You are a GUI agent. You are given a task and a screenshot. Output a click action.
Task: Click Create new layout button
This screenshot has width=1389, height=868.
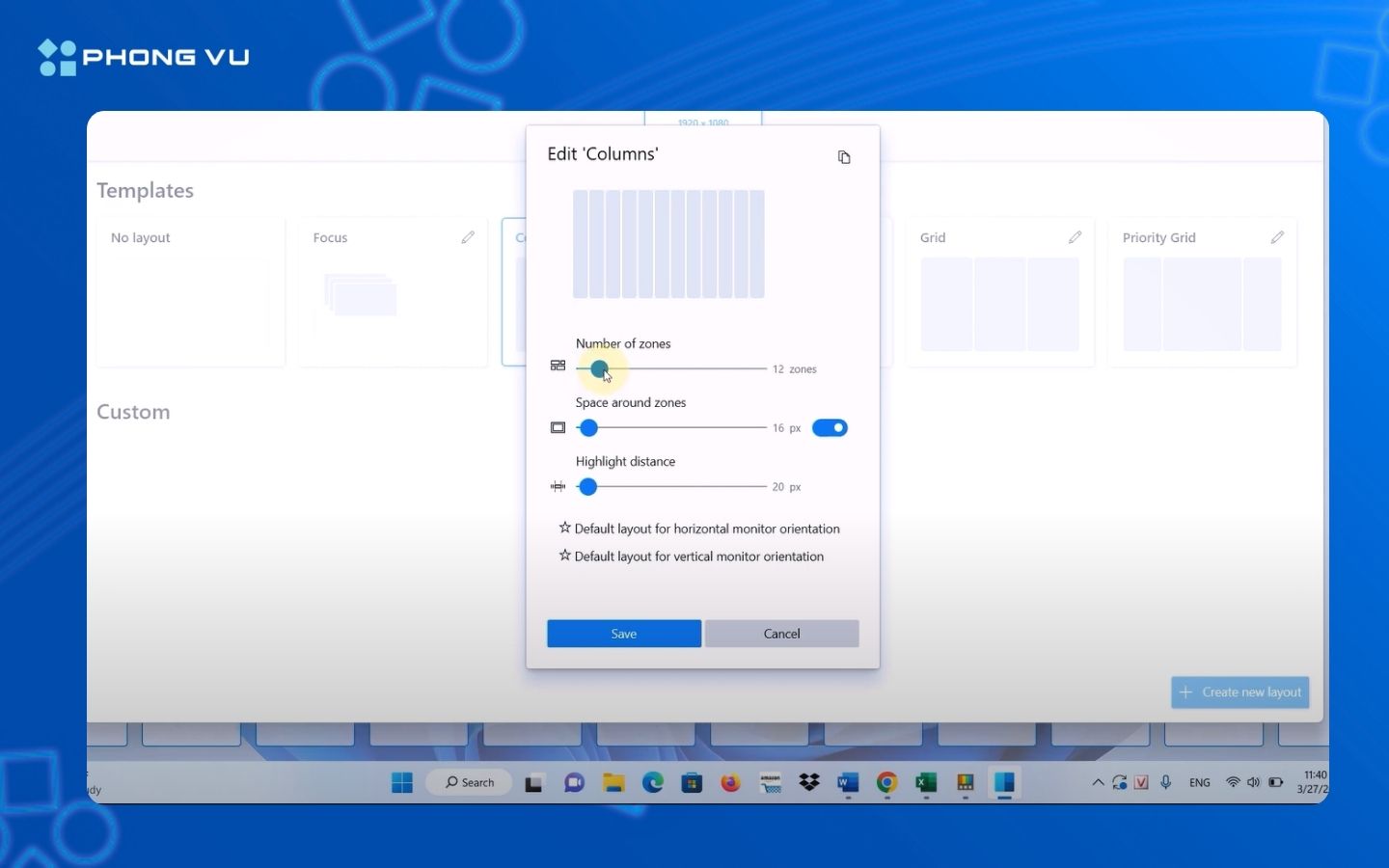click(1240, 692)
